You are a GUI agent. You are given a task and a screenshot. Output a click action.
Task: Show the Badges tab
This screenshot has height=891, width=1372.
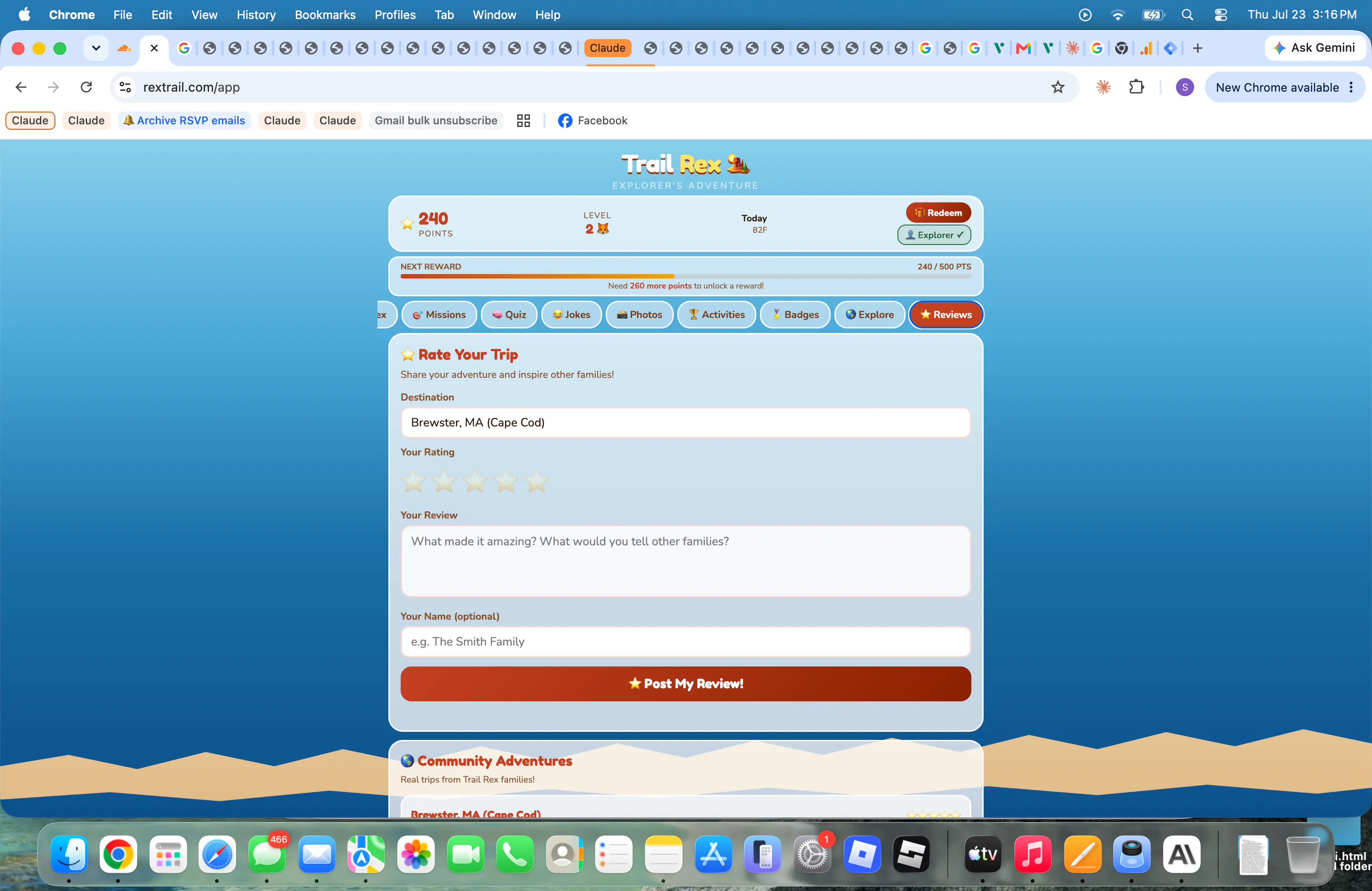[795, 315]
